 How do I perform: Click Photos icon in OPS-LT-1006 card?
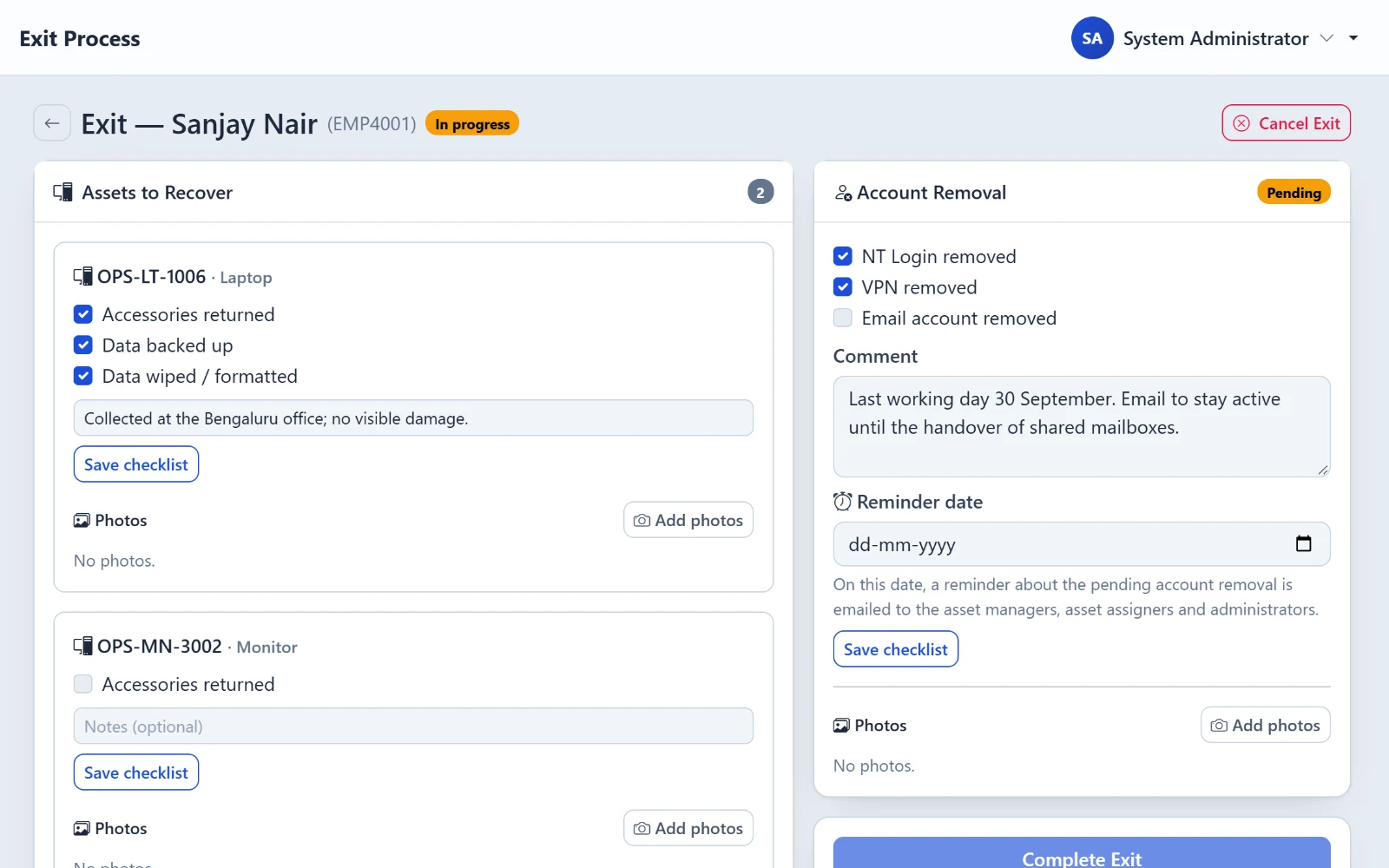[82, 521]
